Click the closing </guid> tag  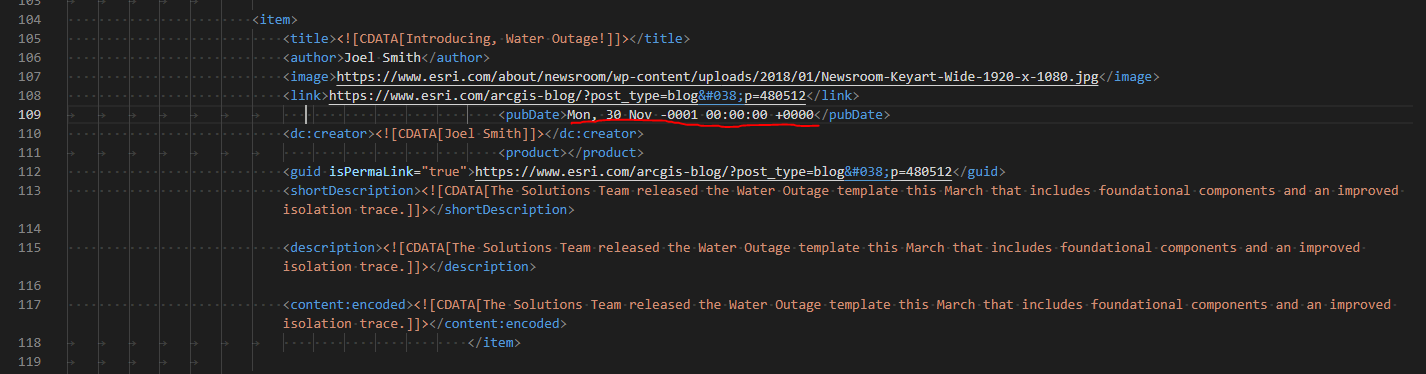tap(979, 171)
